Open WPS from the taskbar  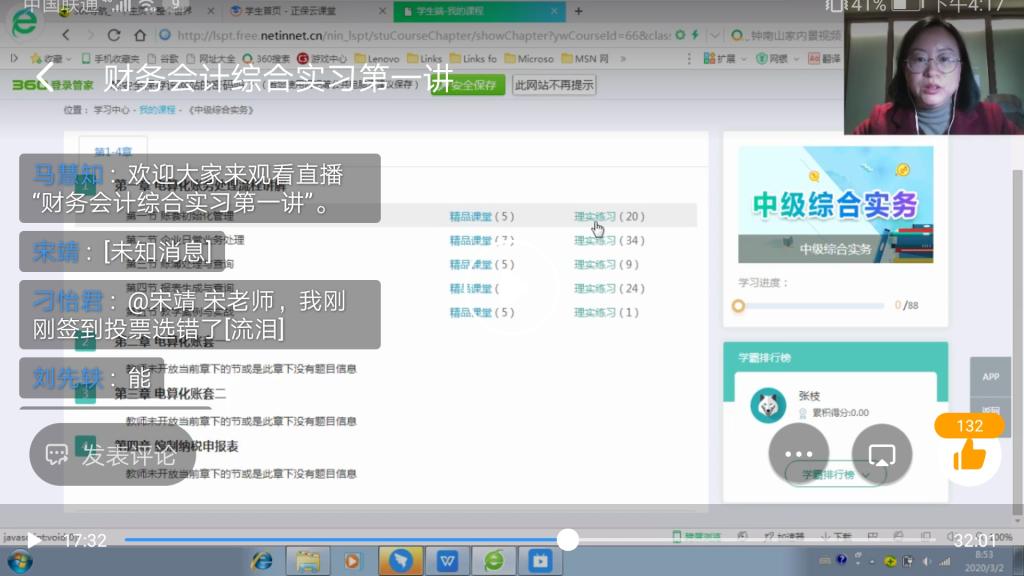click(x=447, y=560)
